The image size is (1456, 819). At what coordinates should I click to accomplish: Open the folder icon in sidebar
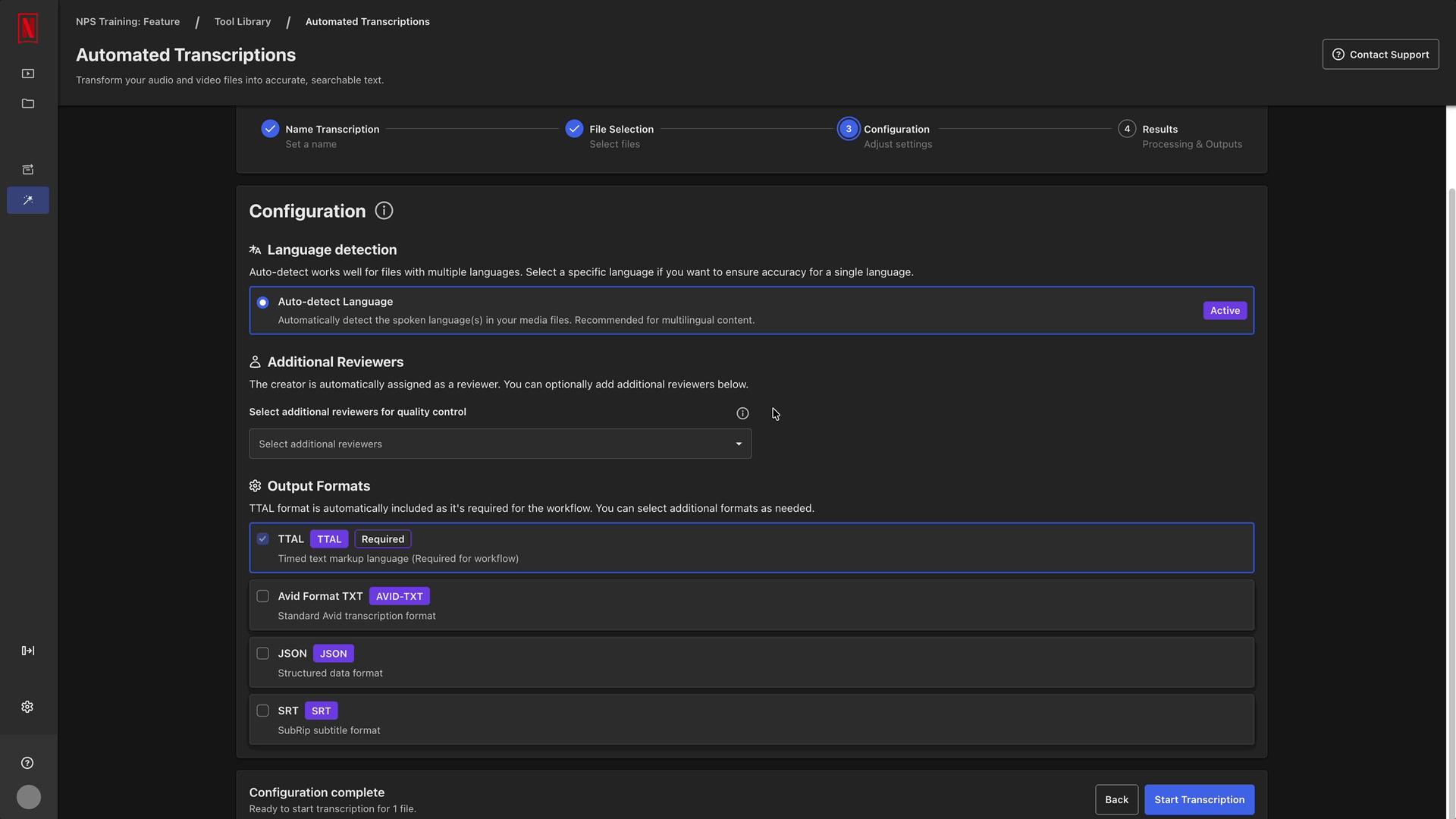point(28,104)
